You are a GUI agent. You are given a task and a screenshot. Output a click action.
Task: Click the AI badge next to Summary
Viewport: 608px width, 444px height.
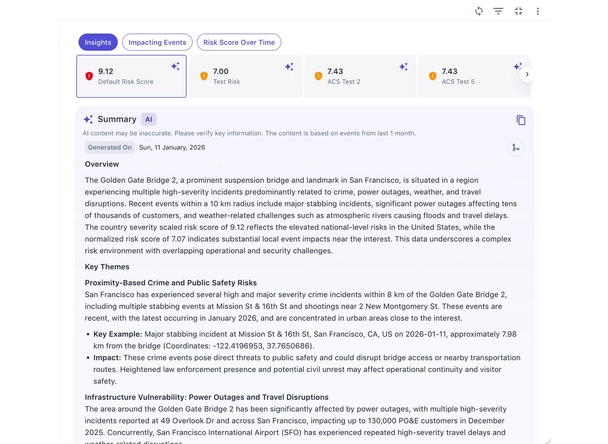[x=149, y=119]
